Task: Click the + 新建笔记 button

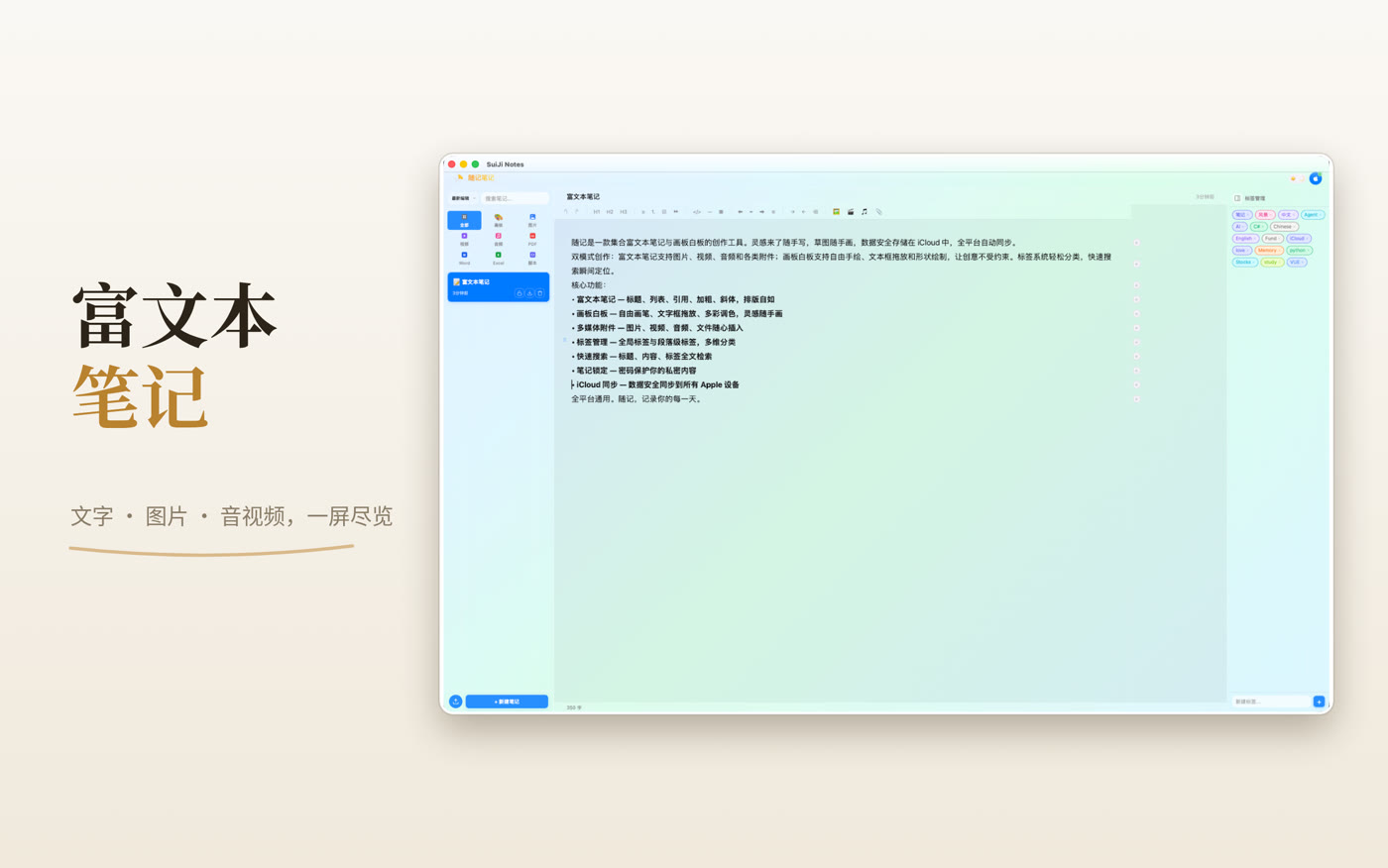Action: click(x=507, y=702)
